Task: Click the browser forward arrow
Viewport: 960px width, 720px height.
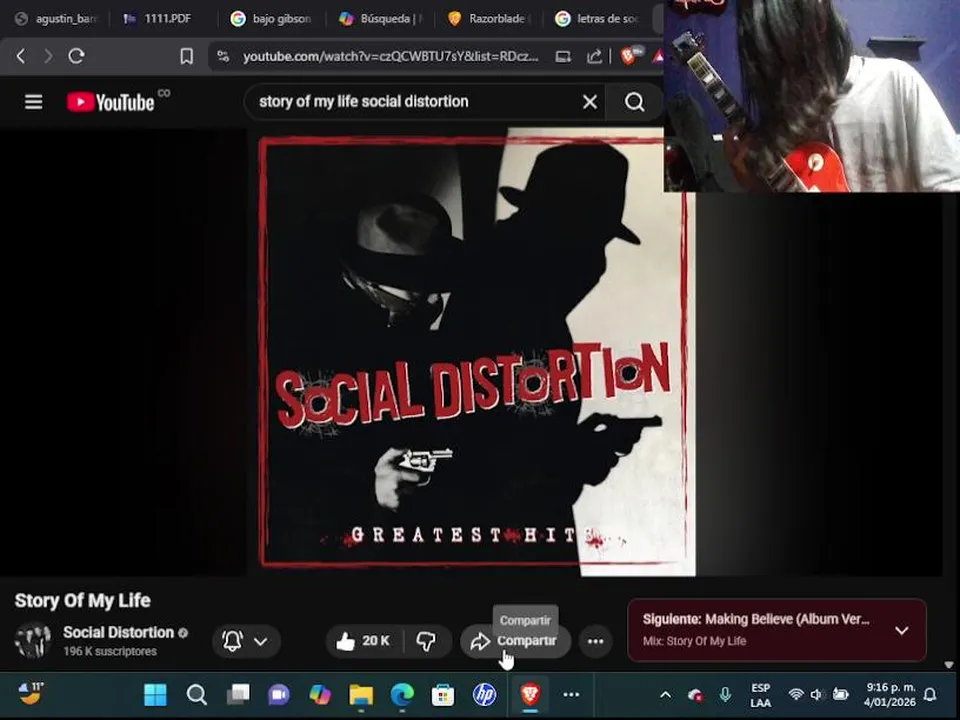Action: pyautogui.click(x=48, y=56)
